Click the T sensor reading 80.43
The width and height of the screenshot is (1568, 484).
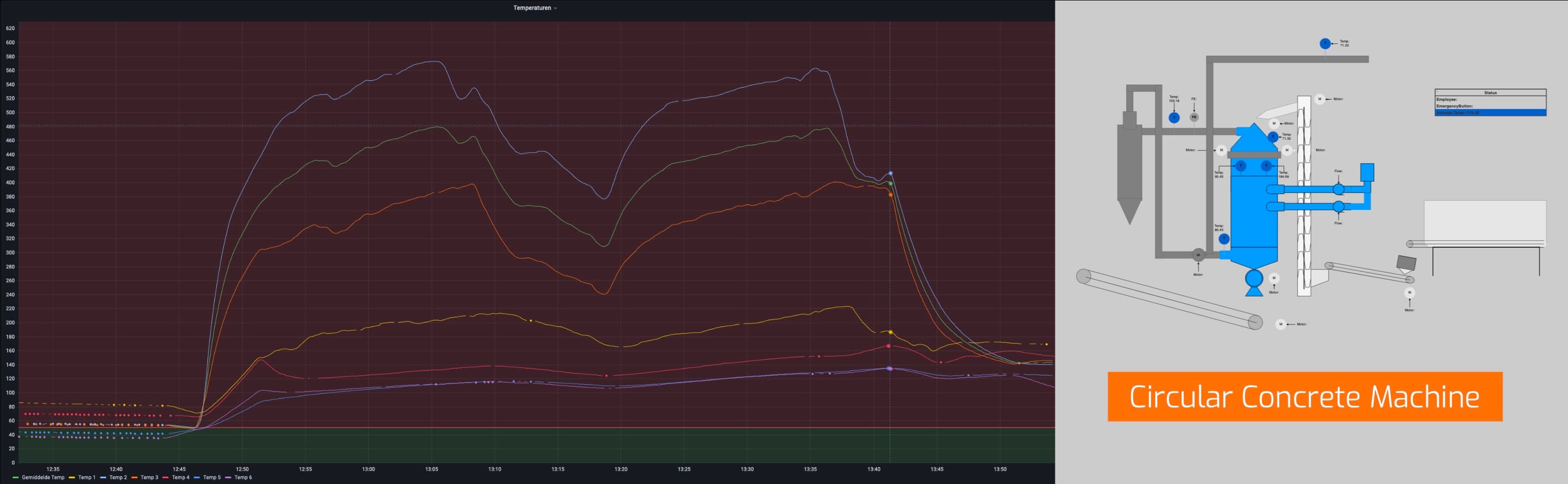[x=1224, y=239]
